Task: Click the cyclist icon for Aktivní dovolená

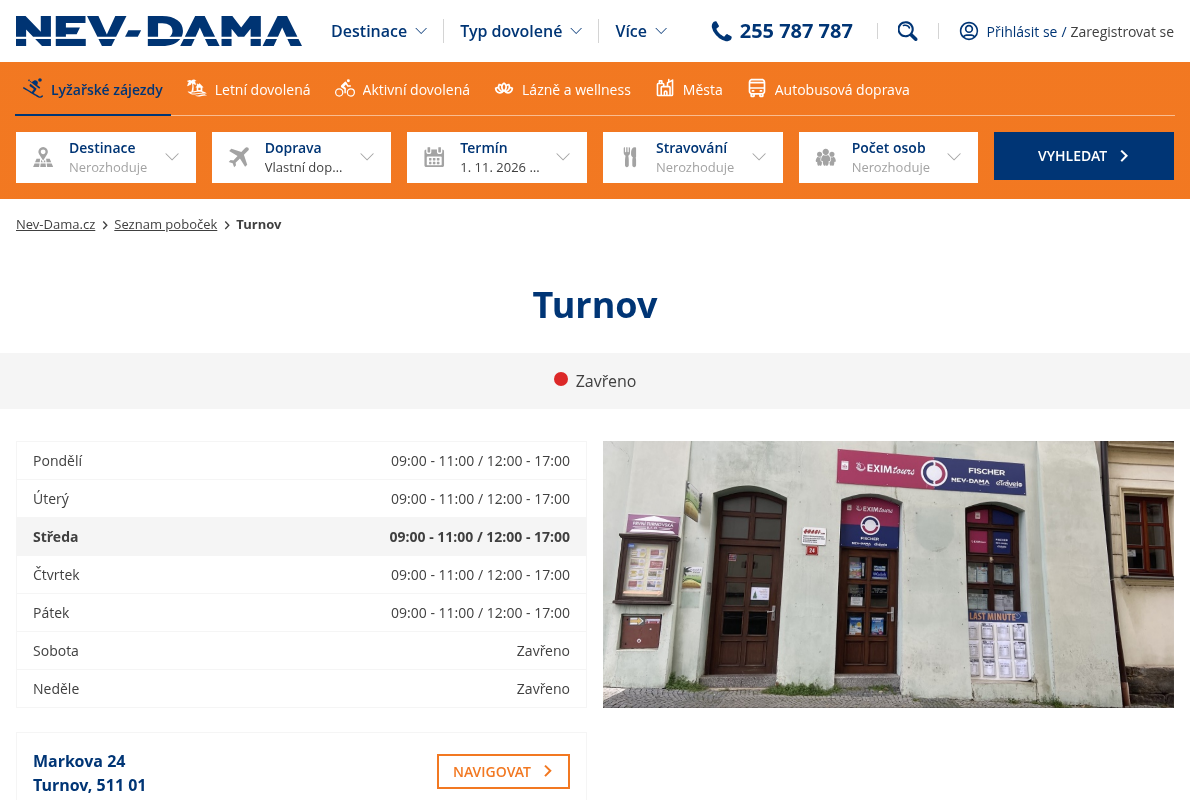Action: 345,89
